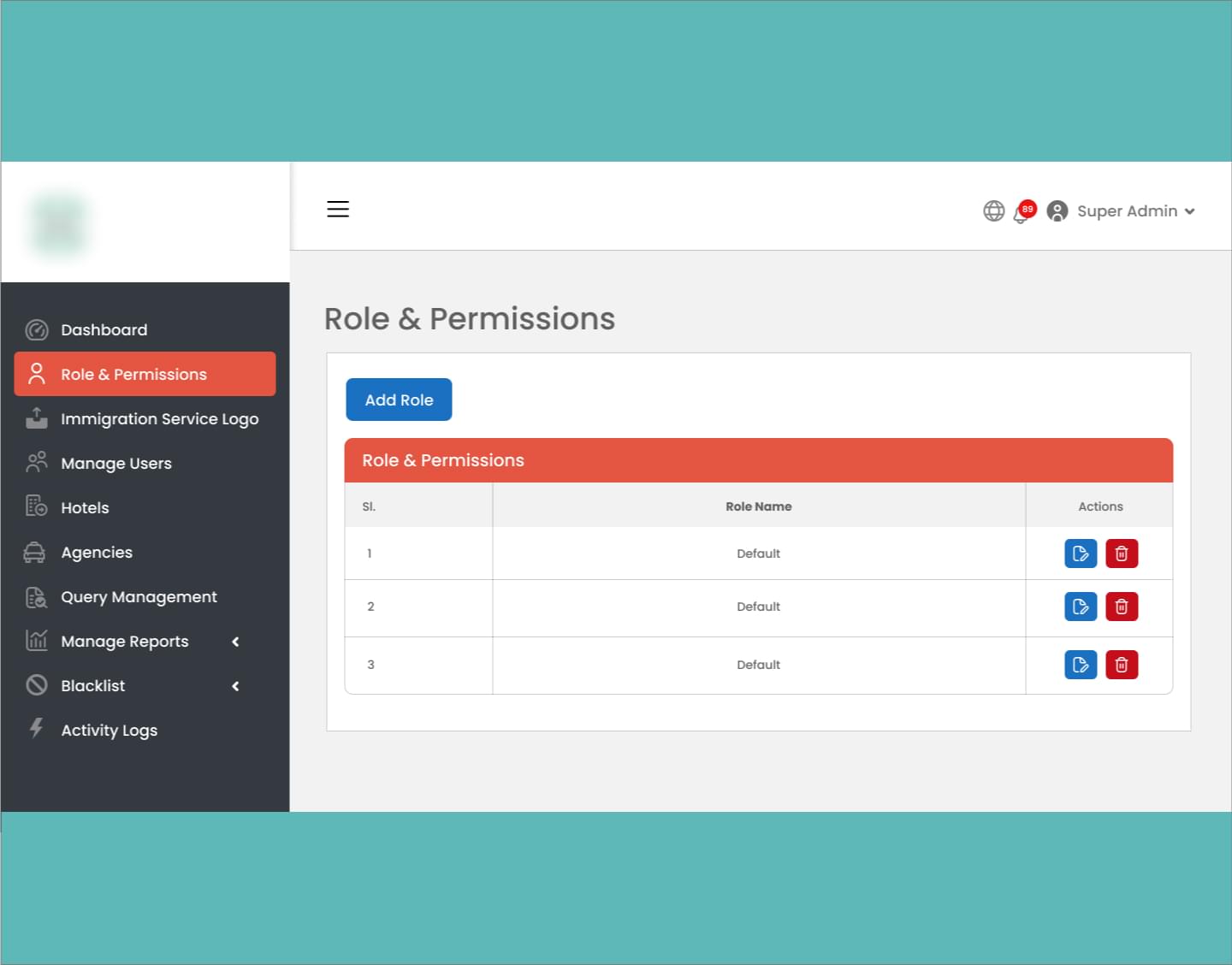This screenshot has width=1232, height=965.
Task: Delete the role in row 2
Action: click(1122, 607)
